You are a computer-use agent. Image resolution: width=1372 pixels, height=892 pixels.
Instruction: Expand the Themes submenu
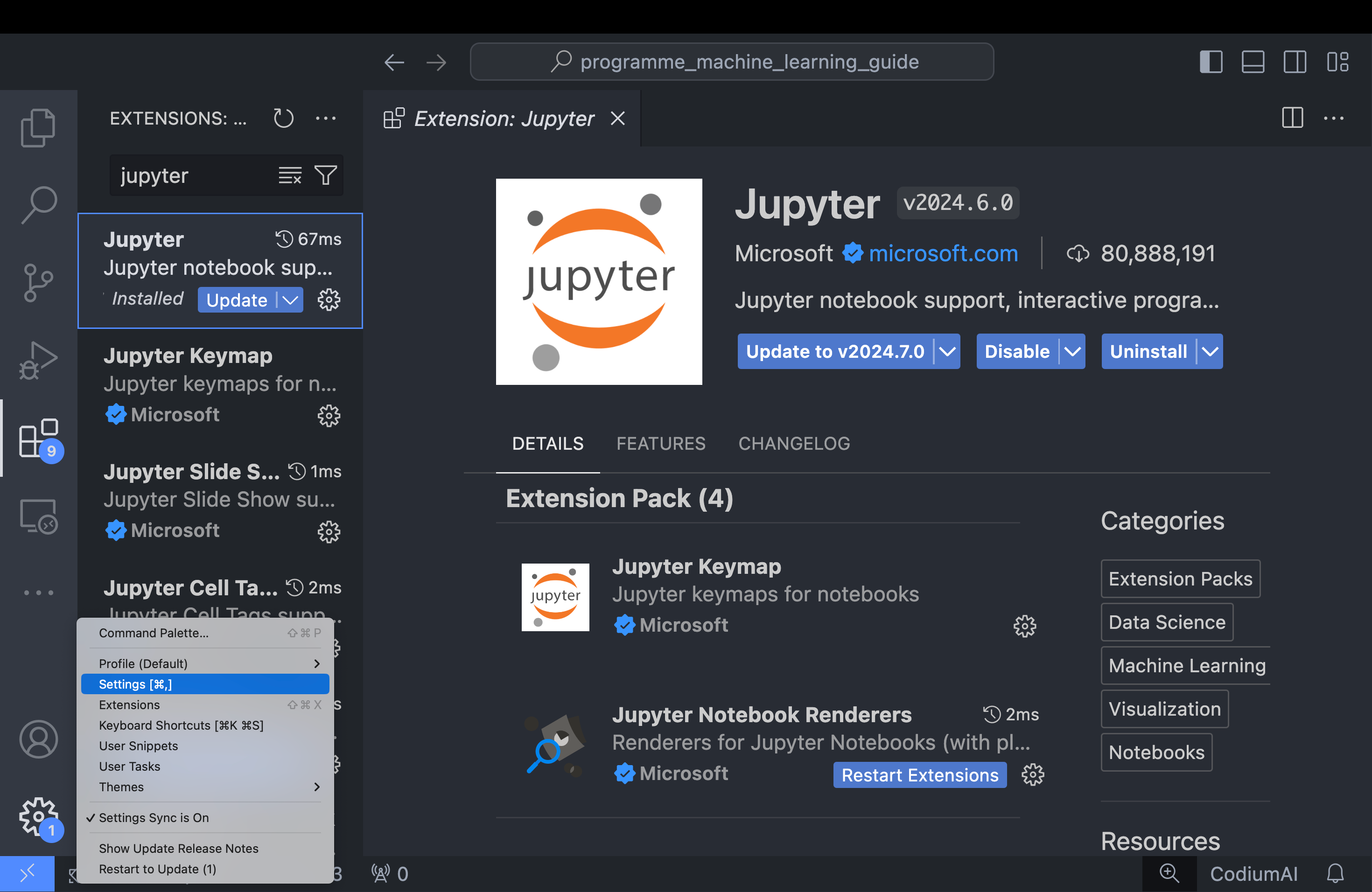pos(205,787)
